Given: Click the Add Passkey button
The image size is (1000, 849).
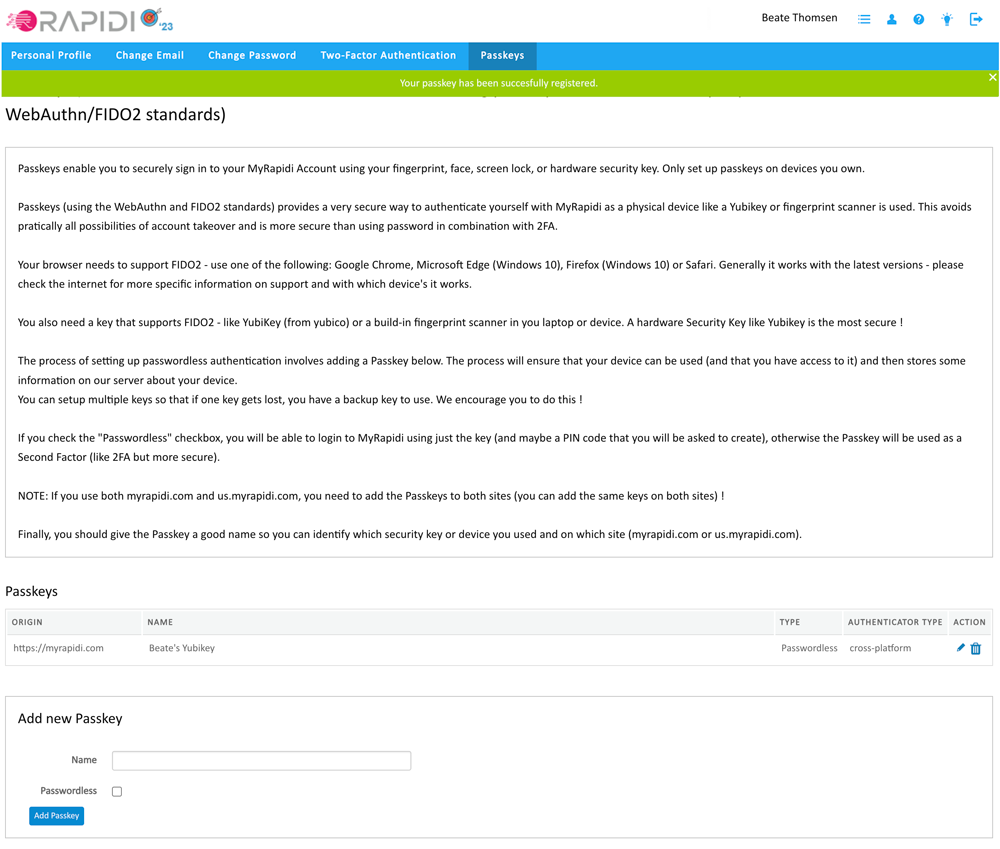Looking at the screenshot, I should [57, 816].
